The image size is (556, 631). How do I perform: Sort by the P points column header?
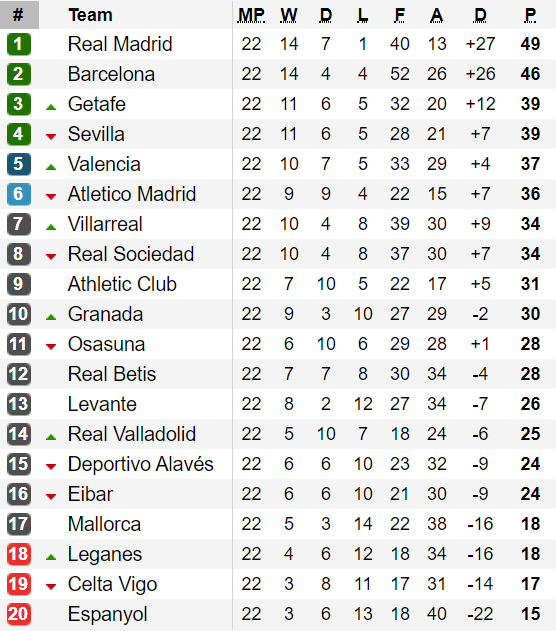(x=530, y=15)
